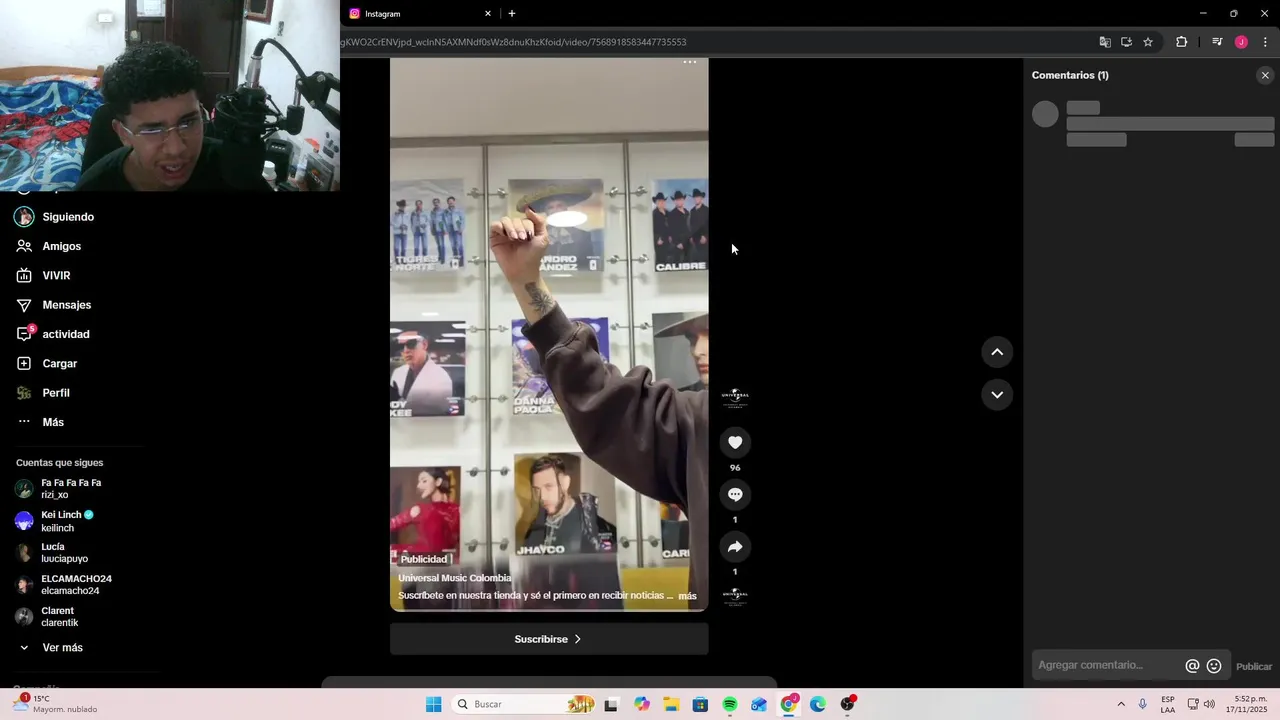Open the Siguiendo feed in the sidebar
Viewport: 1280px width, 720px height.
click(70, 217)
